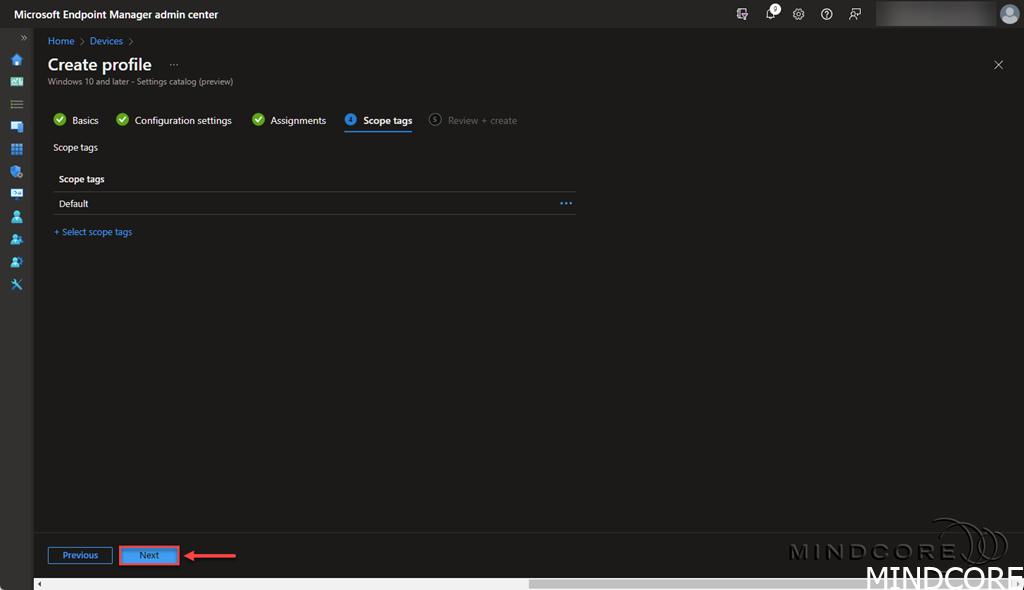Click the Previous button
This screenshot has width=1024, height=590.
[80, 555]
